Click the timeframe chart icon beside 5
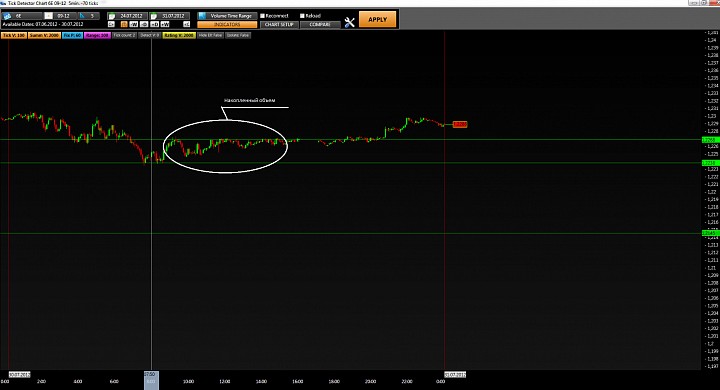Viewport: 720px width, 390px height. tap(82, 16)
